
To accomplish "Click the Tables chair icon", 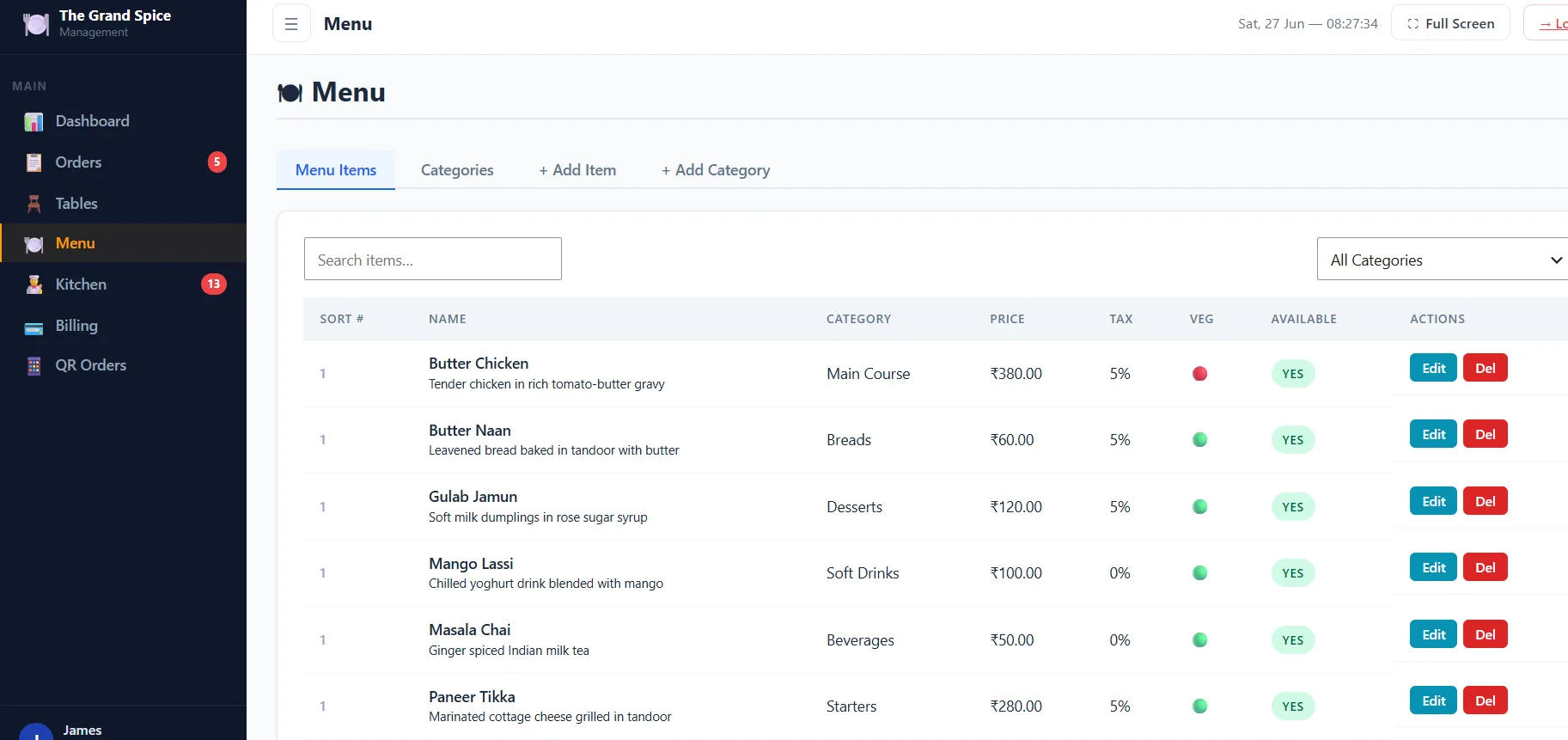I will [34, 204].
